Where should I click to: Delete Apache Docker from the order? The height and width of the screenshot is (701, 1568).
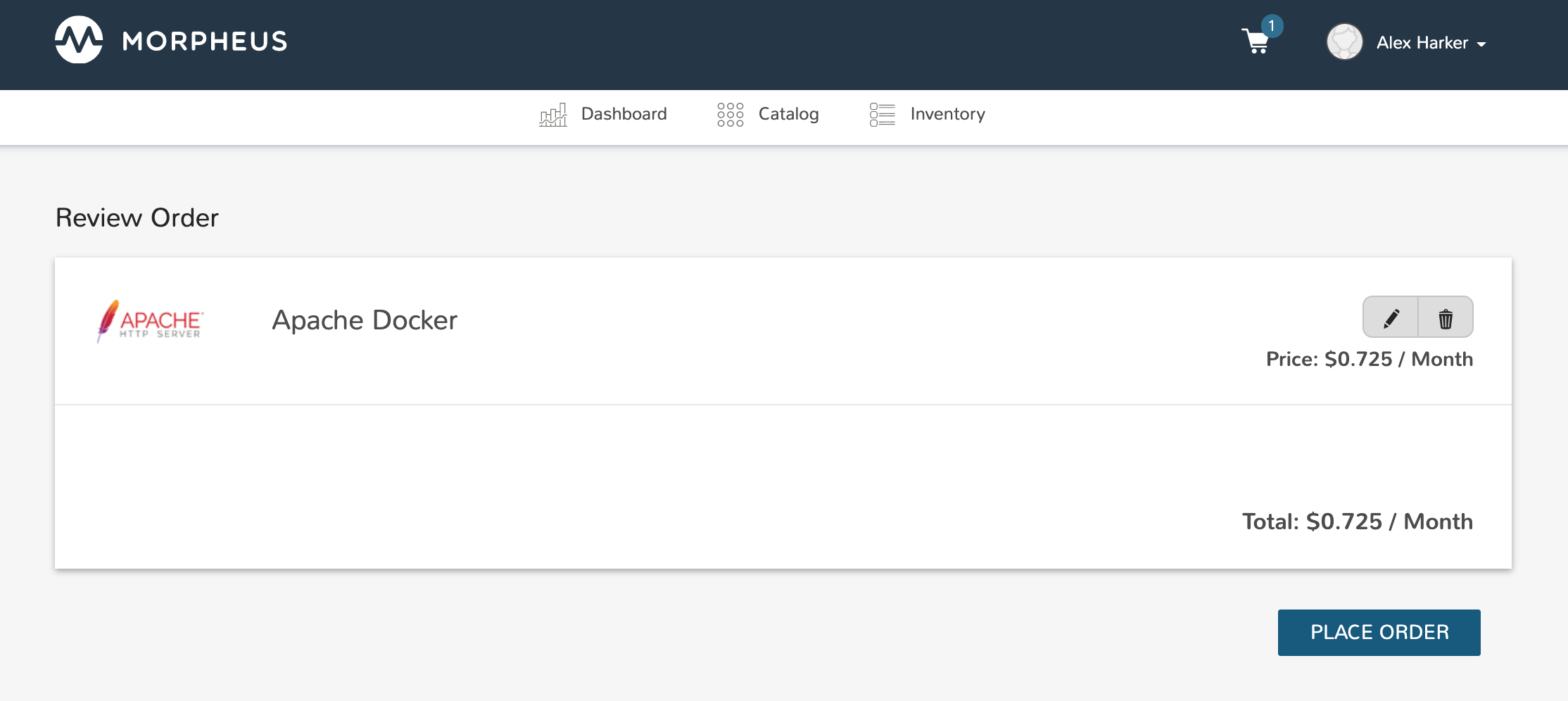1446,318
